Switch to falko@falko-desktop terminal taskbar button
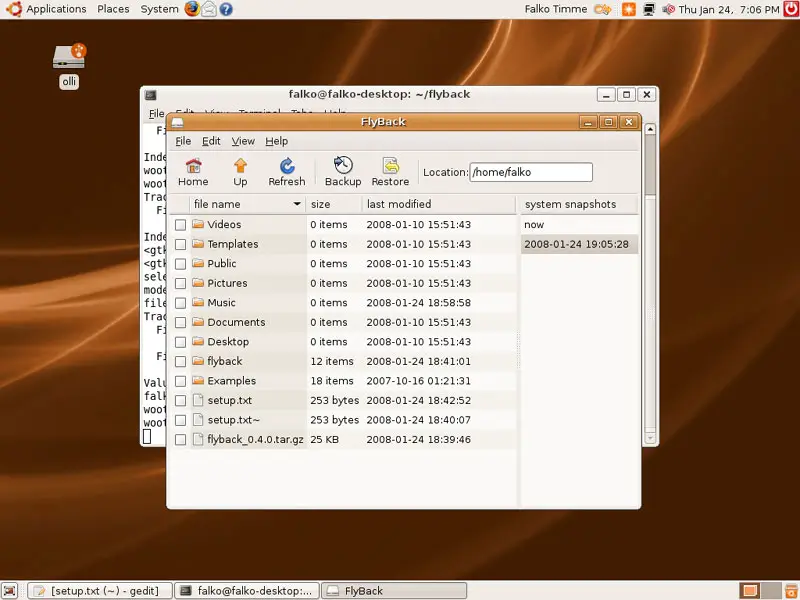Viewport: 800px width, 600px height. tap(247, 591)
